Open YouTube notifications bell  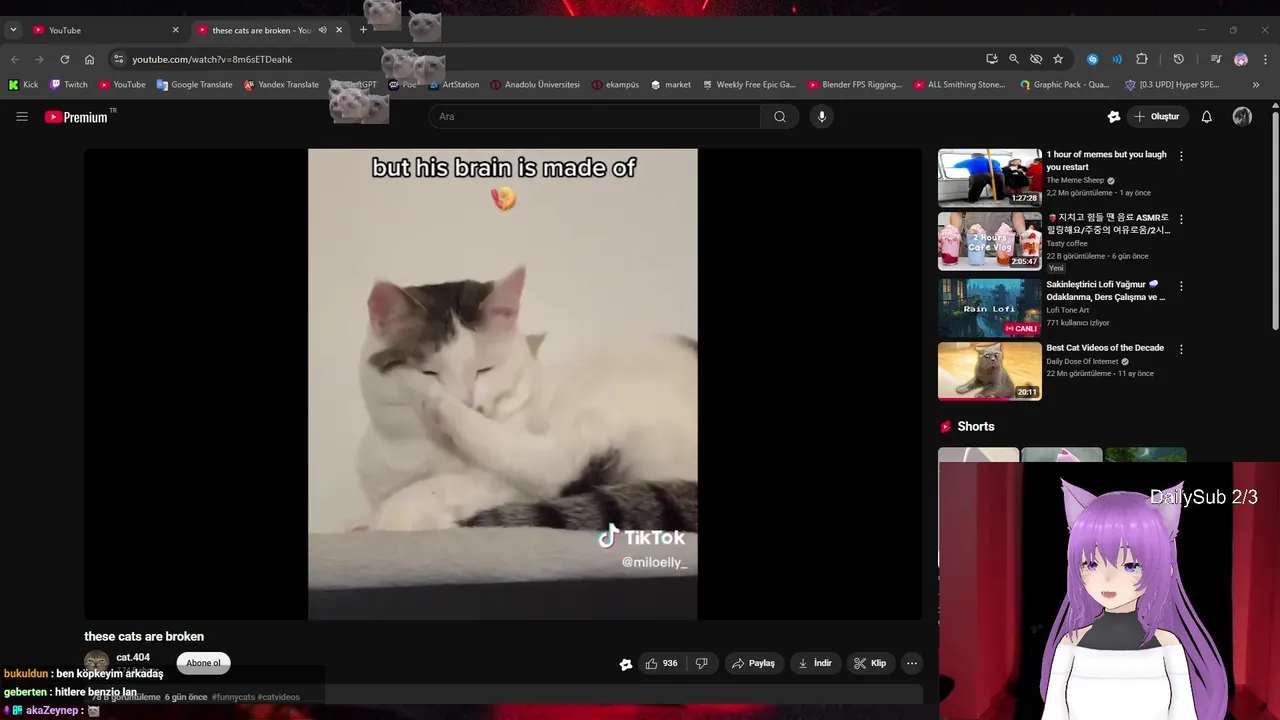pyautogui.click(x=1207, y=117)
